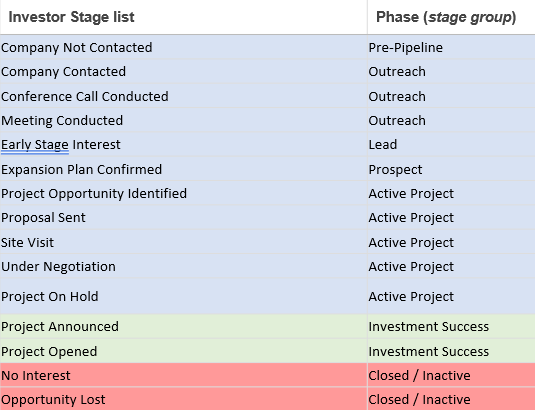The image size is (535, 410).
Task: Select the Site Visit cell
Action: click(184, 242)
